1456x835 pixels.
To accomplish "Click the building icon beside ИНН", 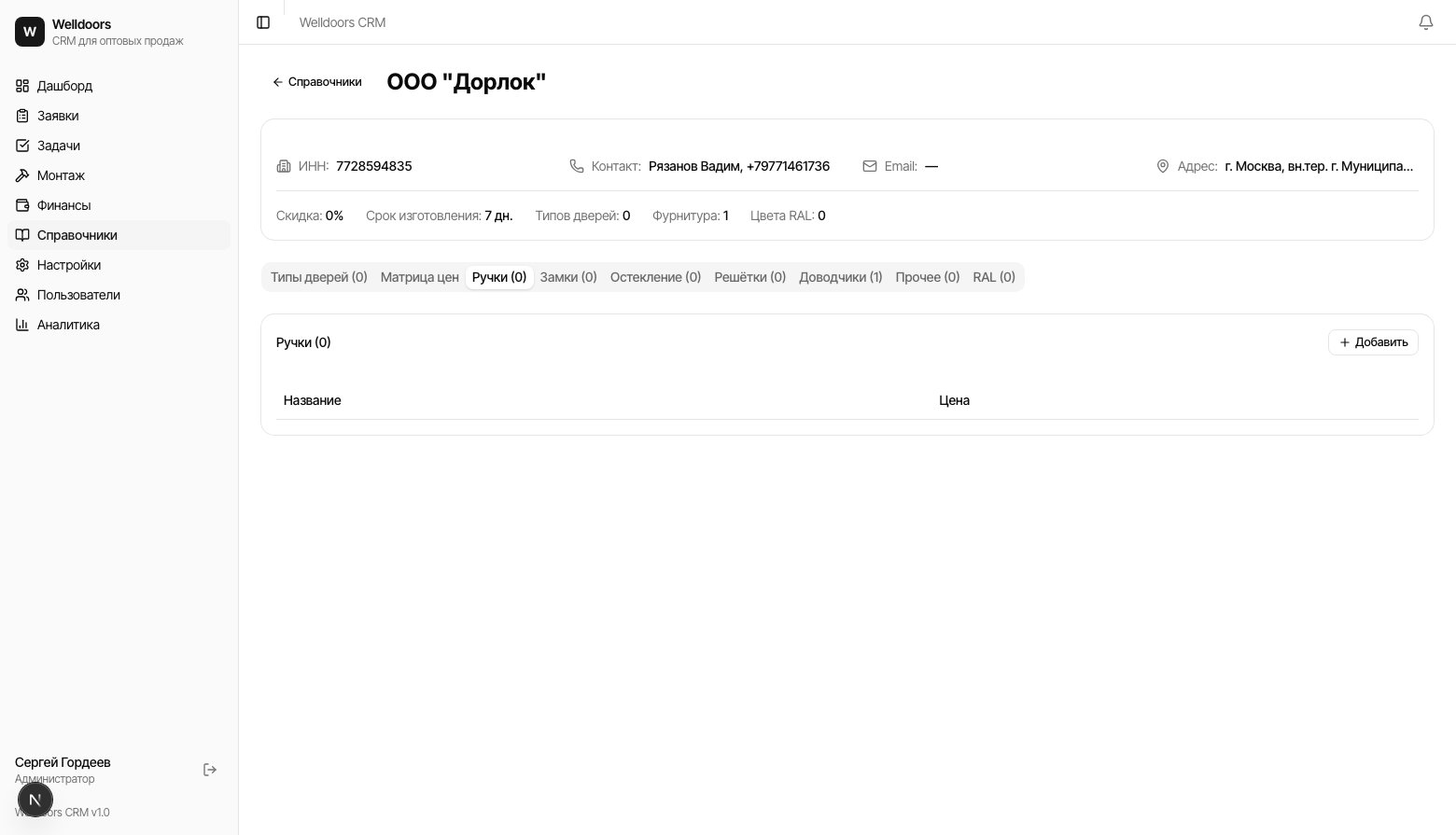I will point(284,166).
